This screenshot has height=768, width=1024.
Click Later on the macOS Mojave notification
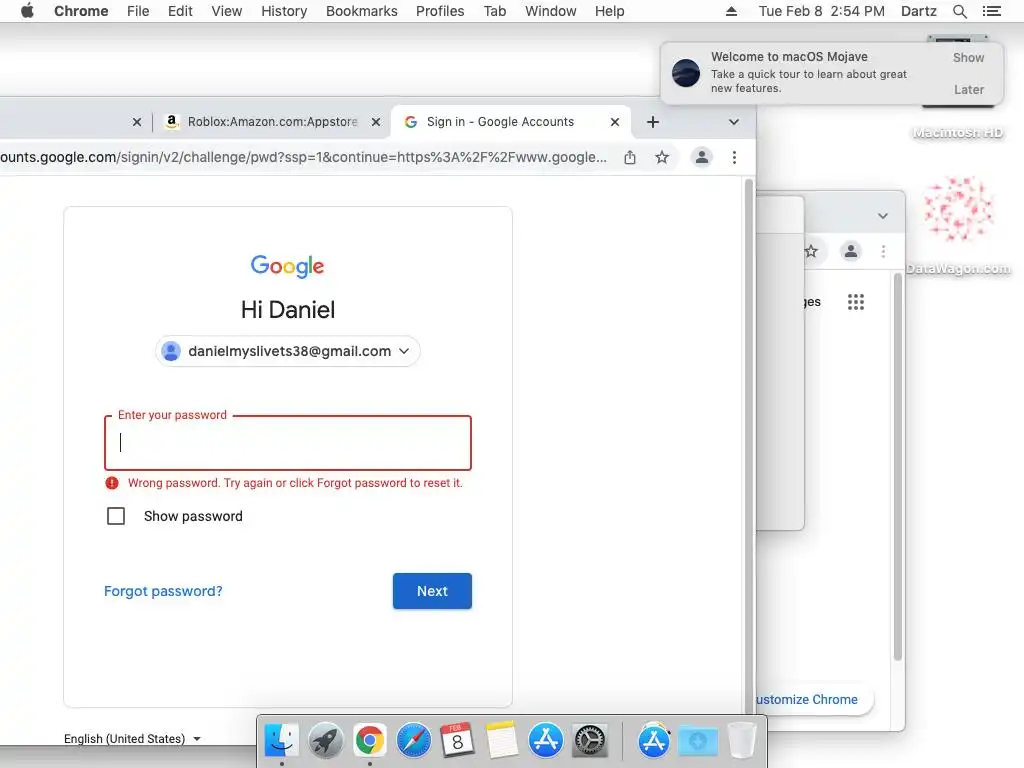tap(968, 89)
